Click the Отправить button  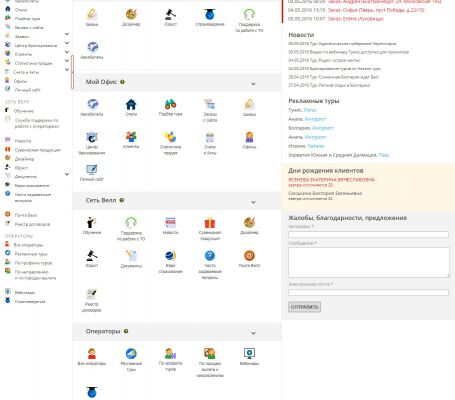(304, 307)
